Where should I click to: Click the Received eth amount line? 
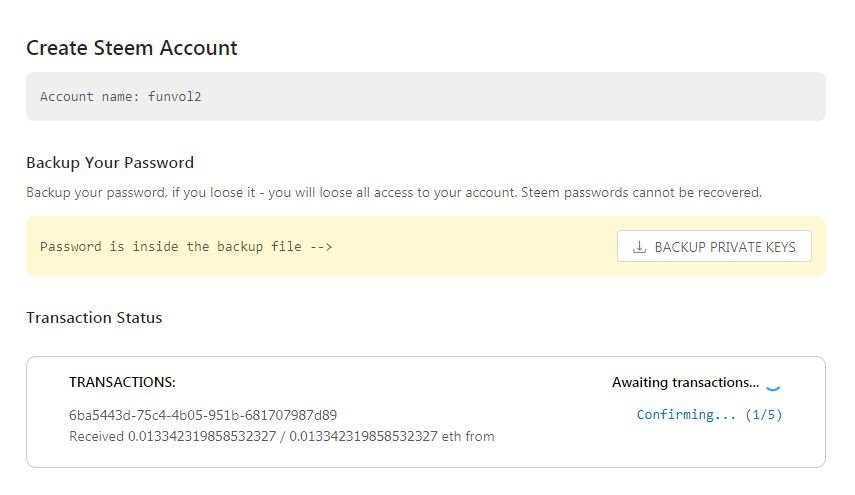(281, 436)
